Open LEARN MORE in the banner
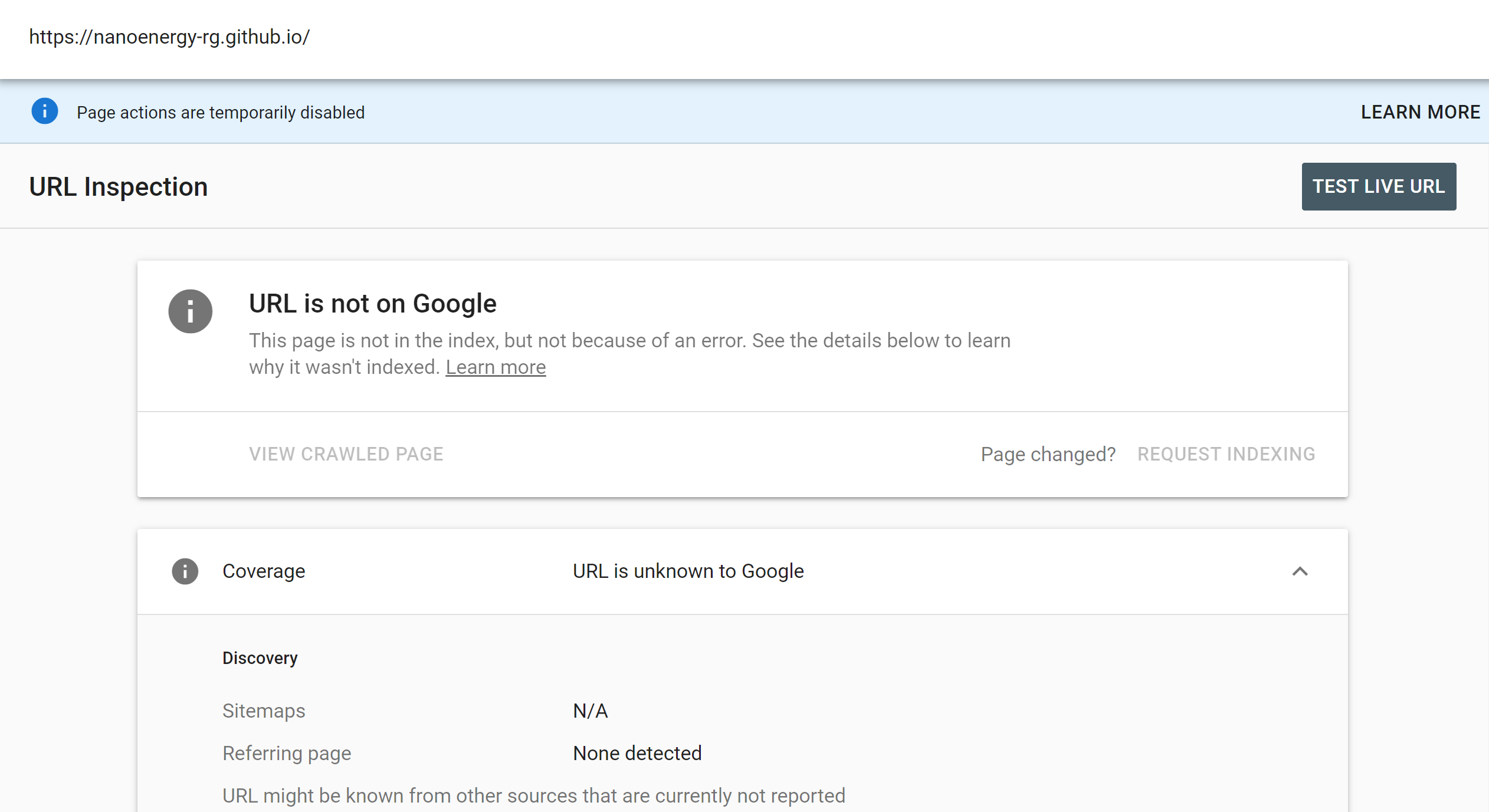1489x812 pixels. click(x=1420, y=112)
